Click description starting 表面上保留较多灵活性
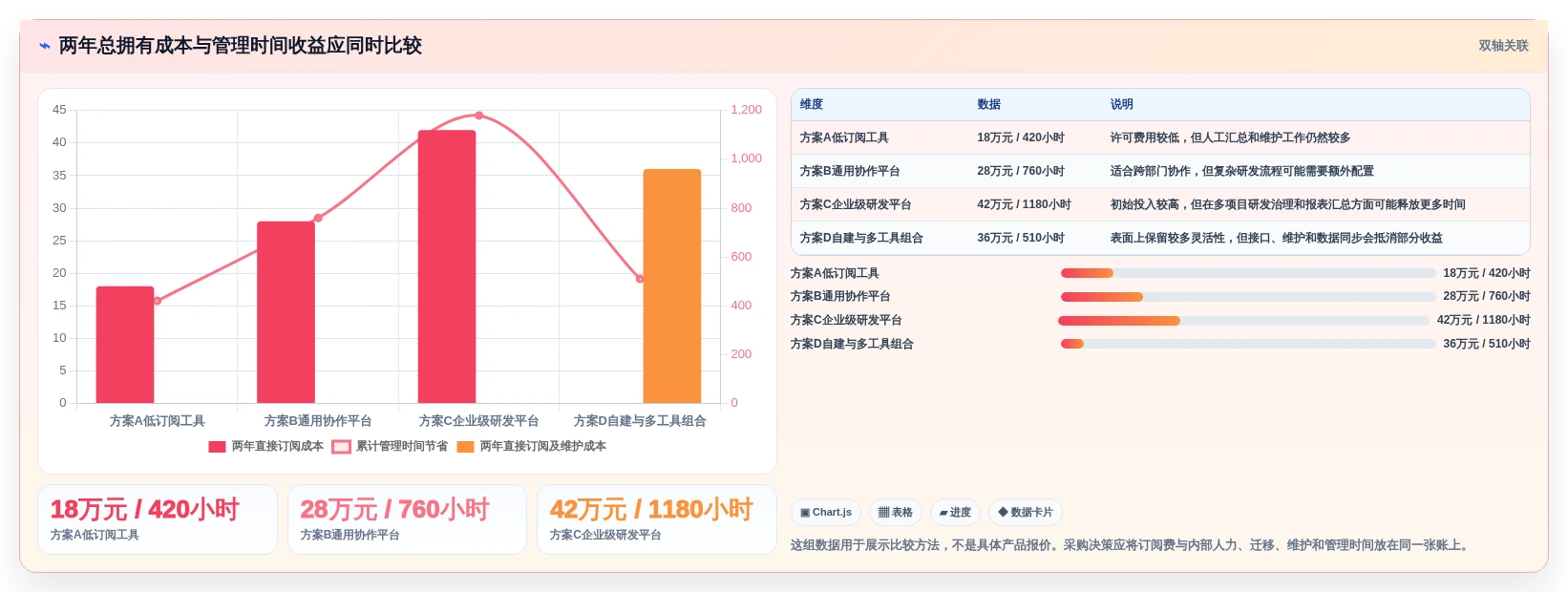Image resolution: width=1568 pixels, height=592 pixels. 1276,238
